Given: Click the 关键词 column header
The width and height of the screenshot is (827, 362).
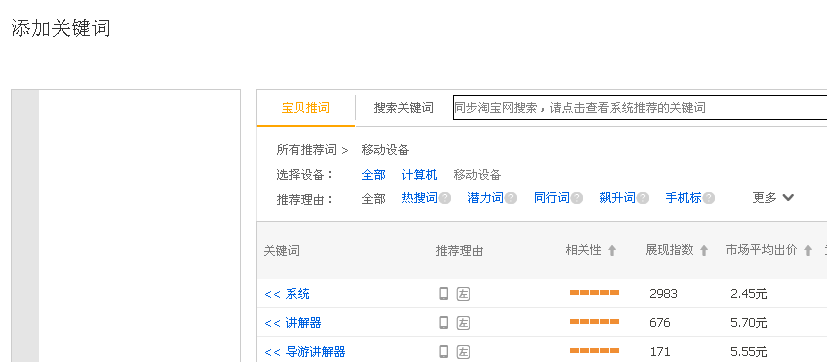Looking at the screenshot, I should (x=282, y=251).
